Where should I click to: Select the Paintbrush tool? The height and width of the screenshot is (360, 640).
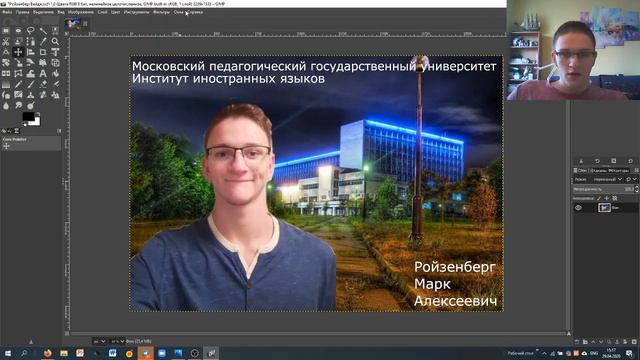pos(31,84)
